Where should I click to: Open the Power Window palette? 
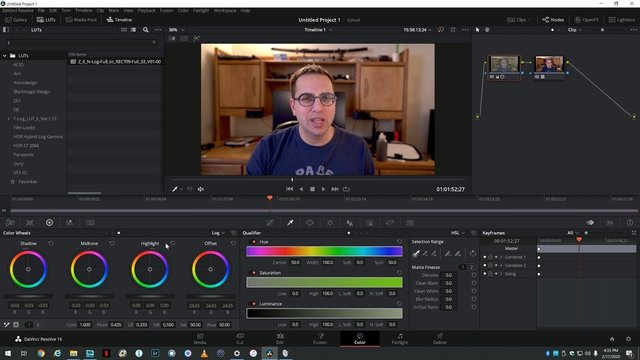coord(310,222)
